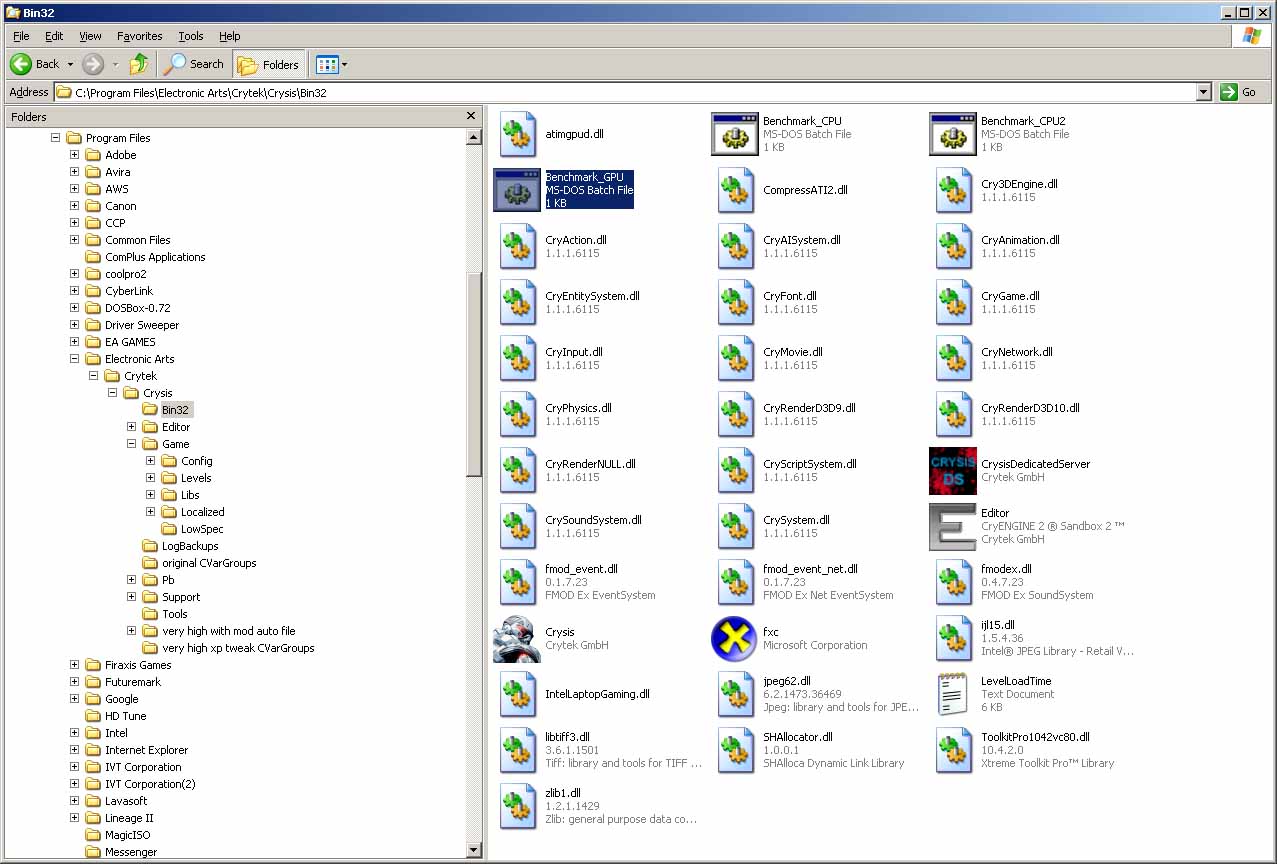Select the libtiff3.dll file icon
Screen dimensions: 1277x864
point(518,750)
